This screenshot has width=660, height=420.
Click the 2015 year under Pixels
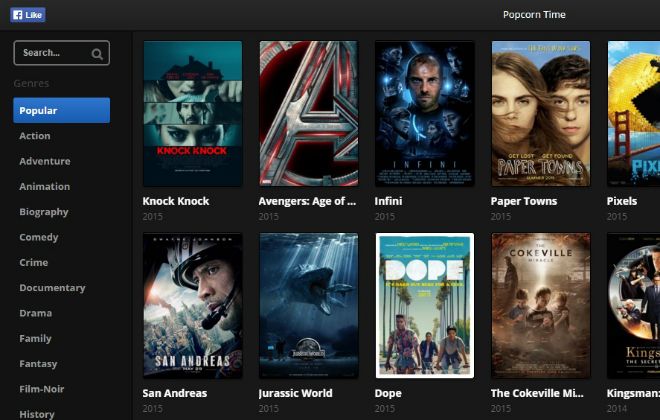click(617, 217)
